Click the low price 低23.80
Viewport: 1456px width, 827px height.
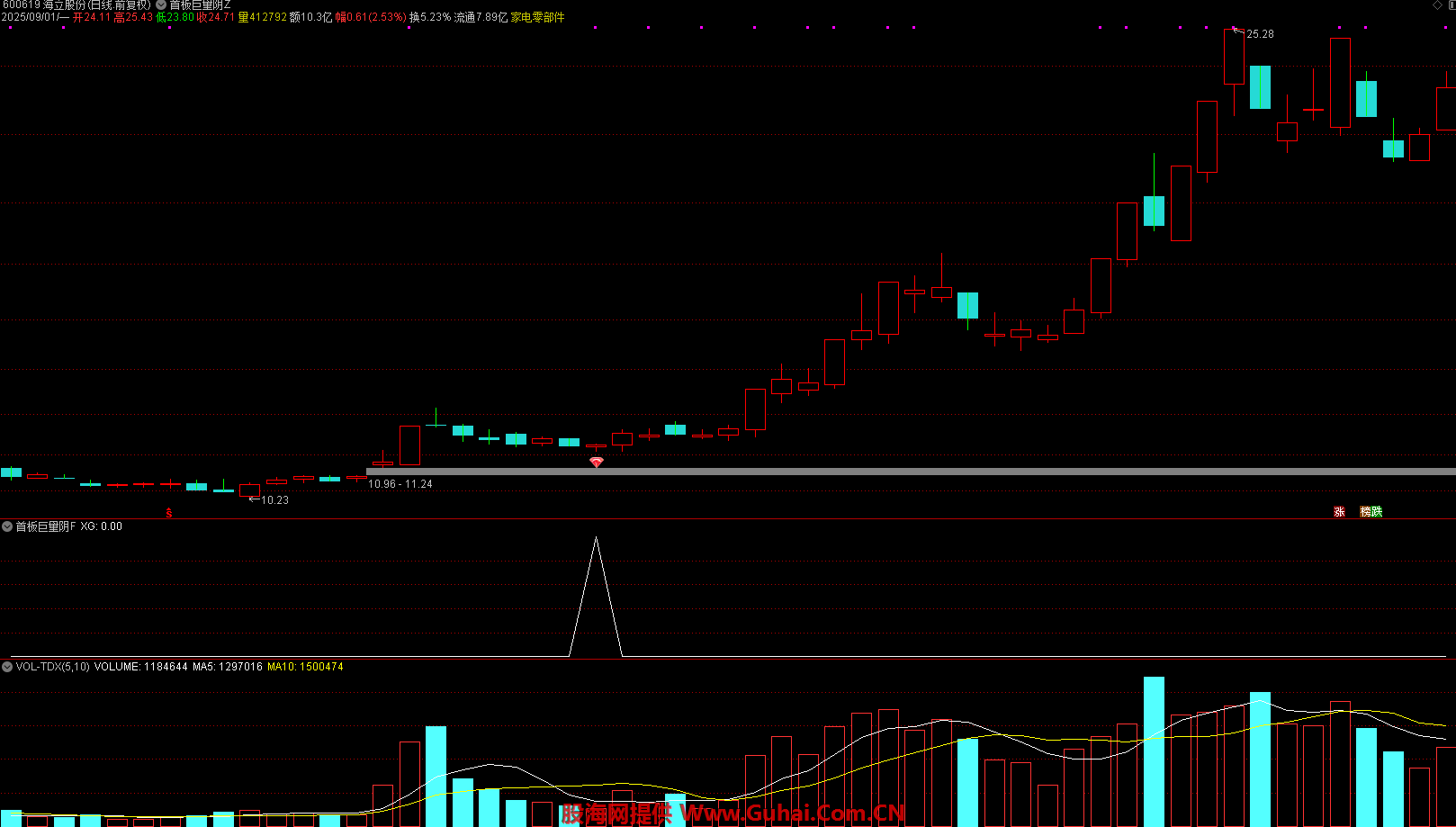point(175,17)
